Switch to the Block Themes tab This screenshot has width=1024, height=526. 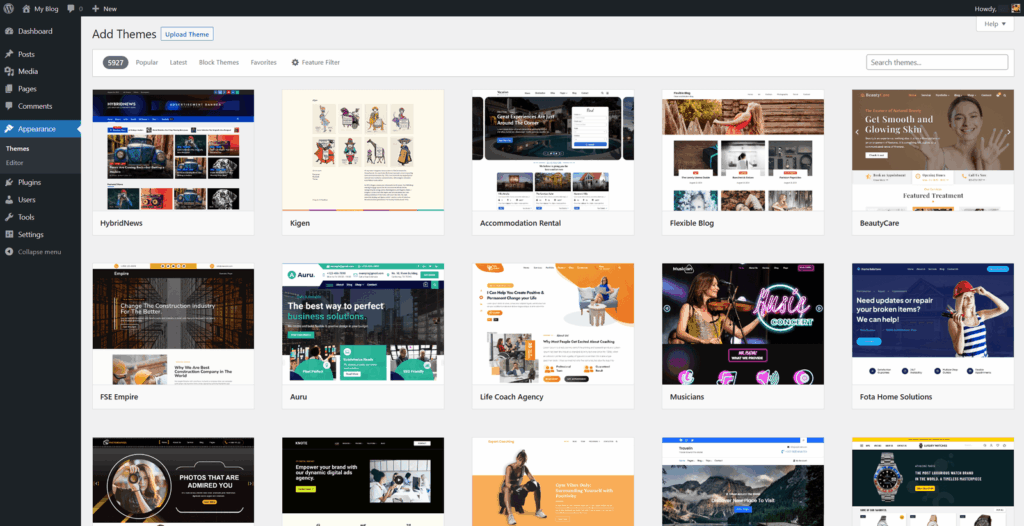(219, 62)
